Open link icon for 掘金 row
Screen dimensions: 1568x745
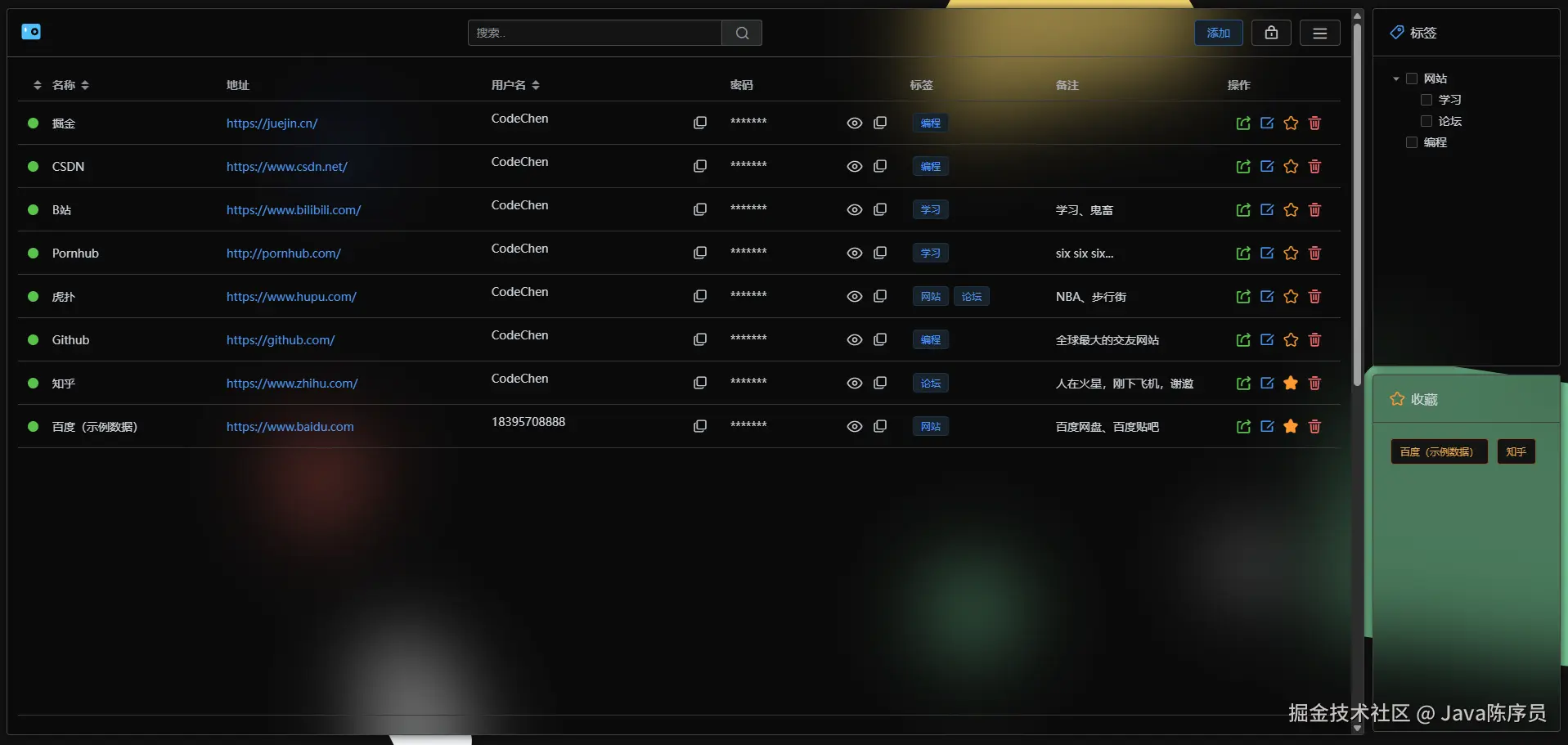(1243, 123)
